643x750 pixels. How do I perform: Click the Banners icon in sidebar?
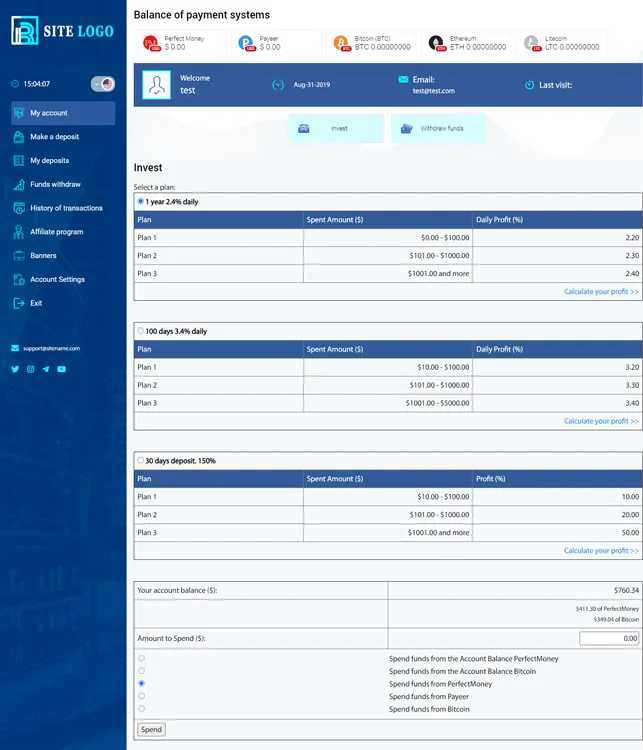pyautogui.click(x=19, y=256)
